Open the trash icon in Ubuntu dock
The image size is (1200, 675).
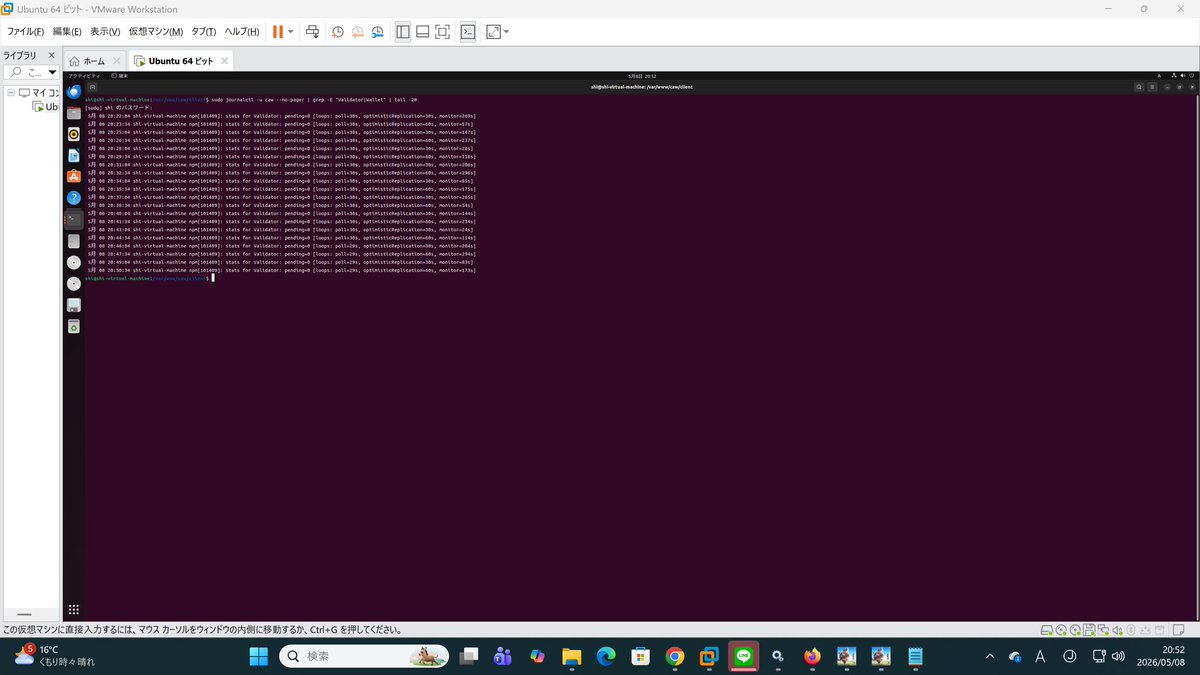click(x=74, y=326)
